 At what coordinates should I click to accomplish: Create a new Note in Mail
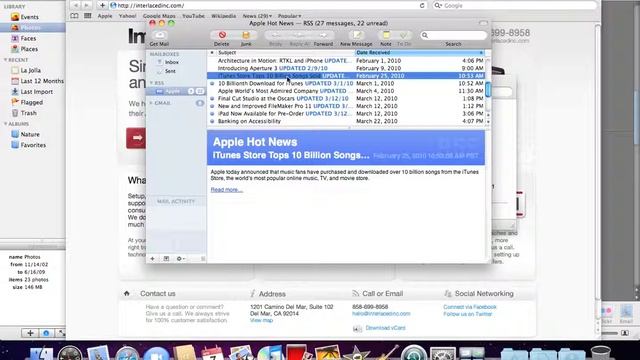pos(386,36)
